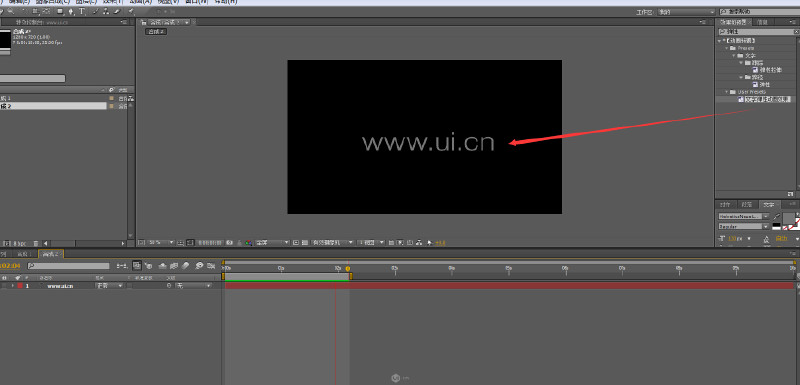Collapse the 动画预置 tree root
The width and height of the screenshot is (800, 385).
719,41
